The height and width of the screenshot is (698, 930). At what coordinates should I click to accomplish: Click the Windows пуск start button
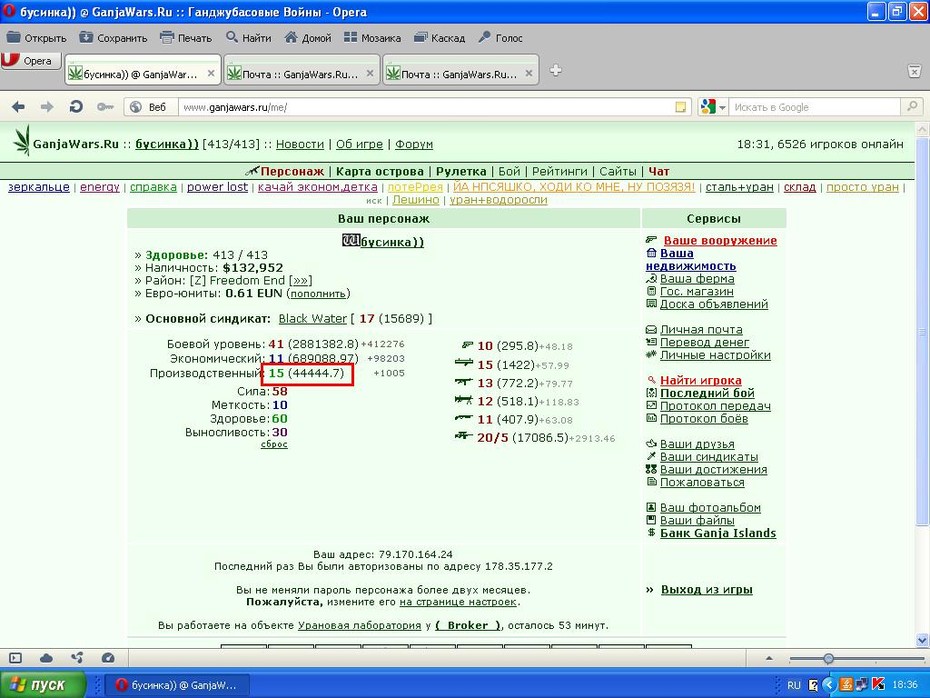(43, 685)
